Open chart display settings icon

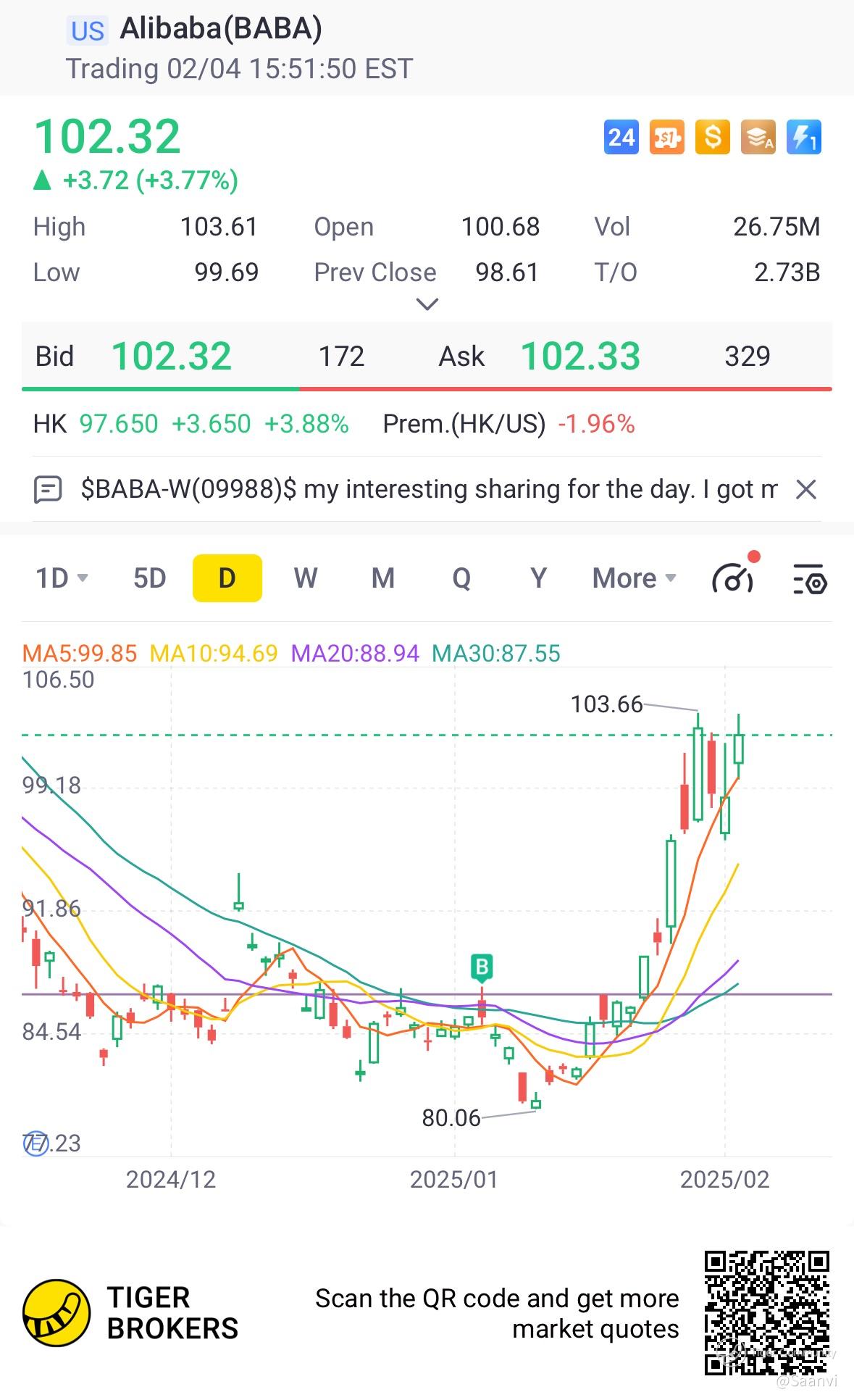tap(810, 578)
